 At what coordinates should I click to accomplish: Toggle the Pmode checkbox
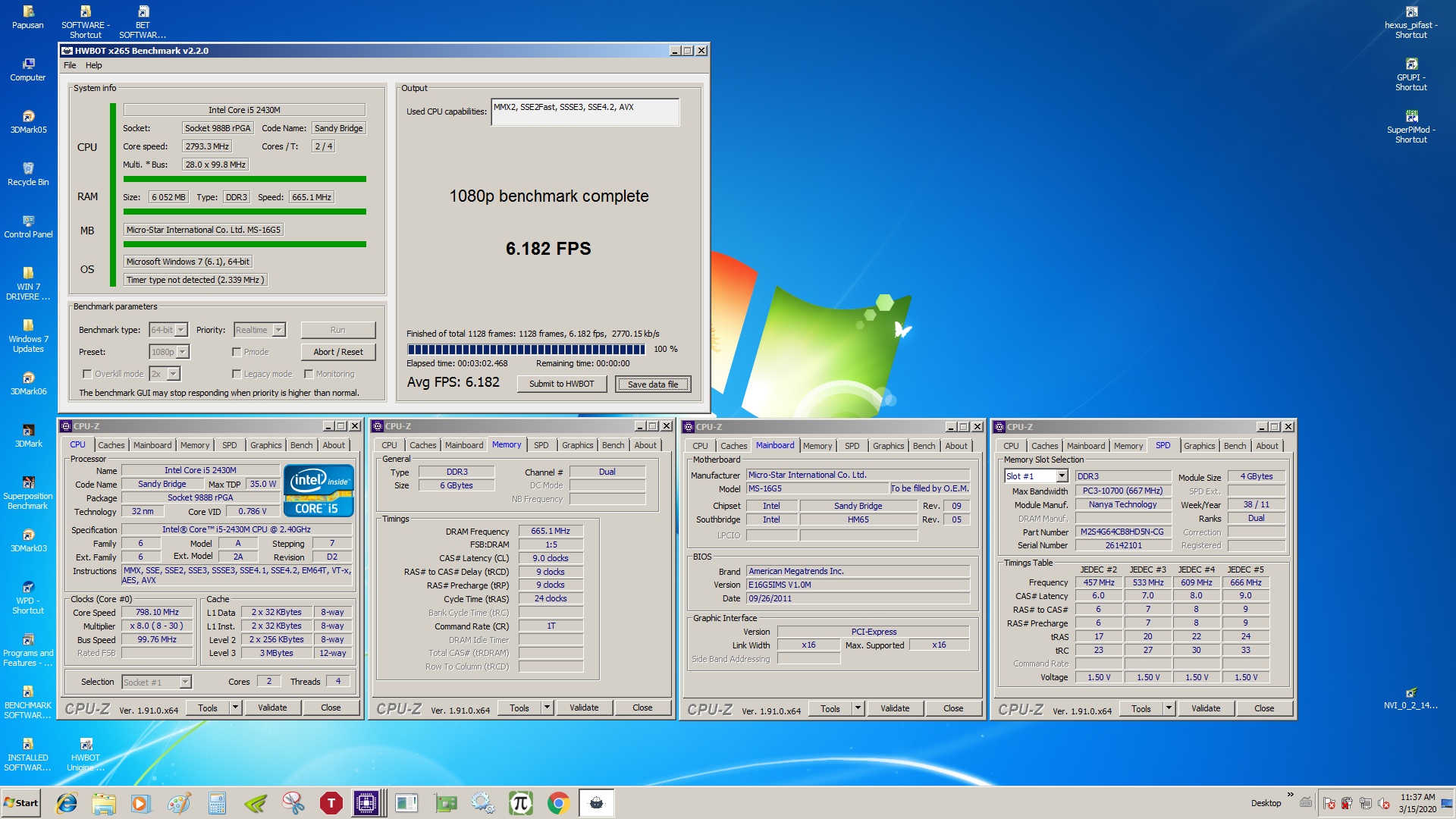(237, 352)
